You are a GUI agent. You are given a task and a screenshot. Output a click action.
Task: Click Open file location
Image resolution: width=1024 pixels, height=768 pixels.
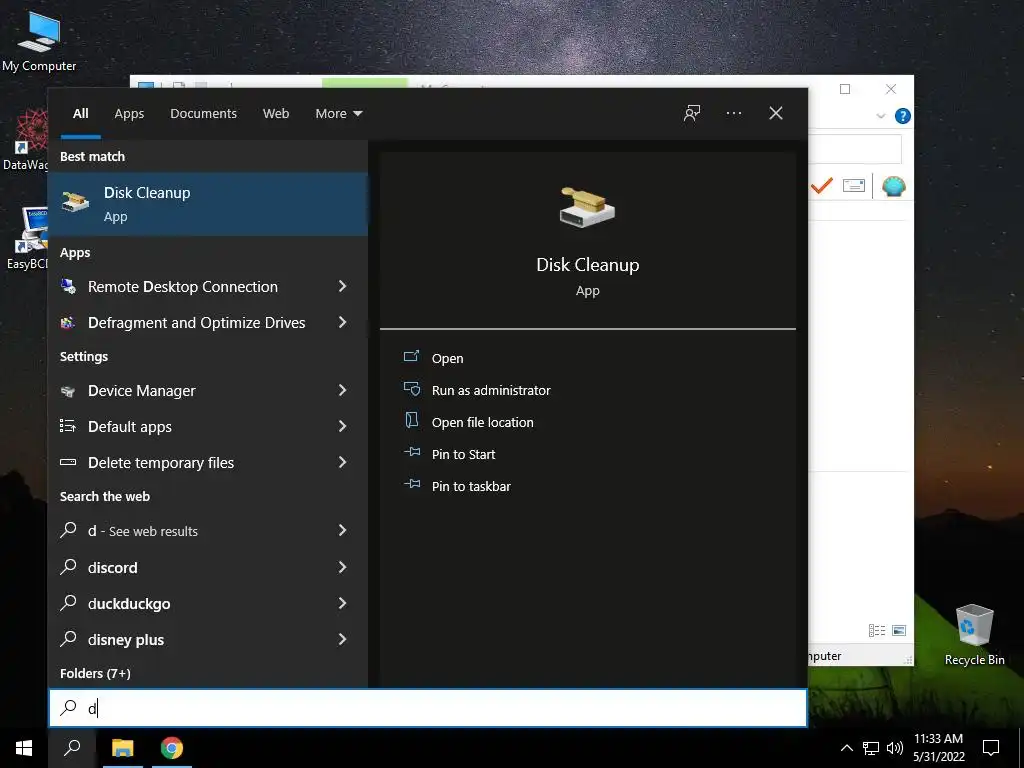point(483,423)
